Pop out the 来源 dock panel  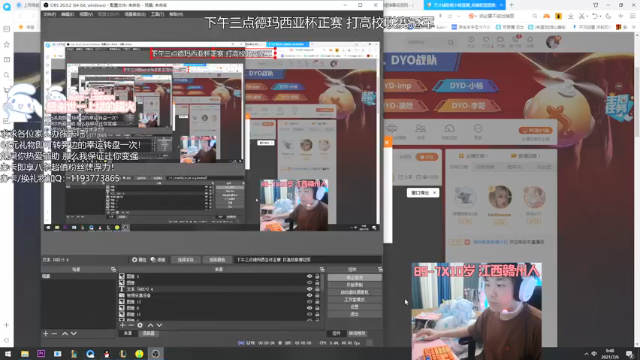coord(322,269)
